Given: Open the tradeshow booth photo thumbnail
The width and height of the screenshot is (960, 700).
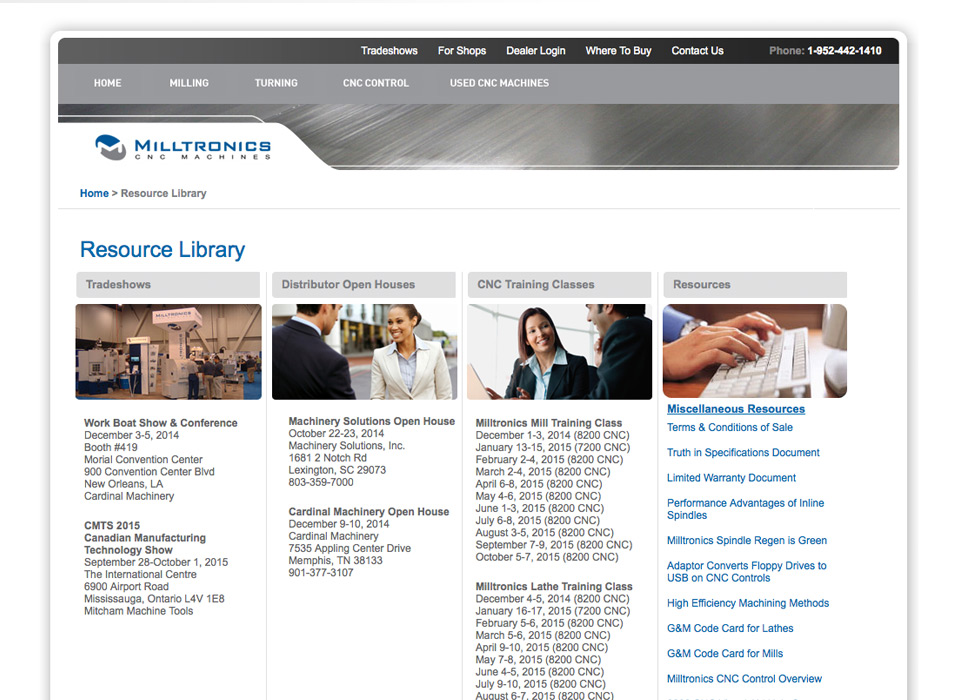Looking at the screenshot, I should pos(168,352).
